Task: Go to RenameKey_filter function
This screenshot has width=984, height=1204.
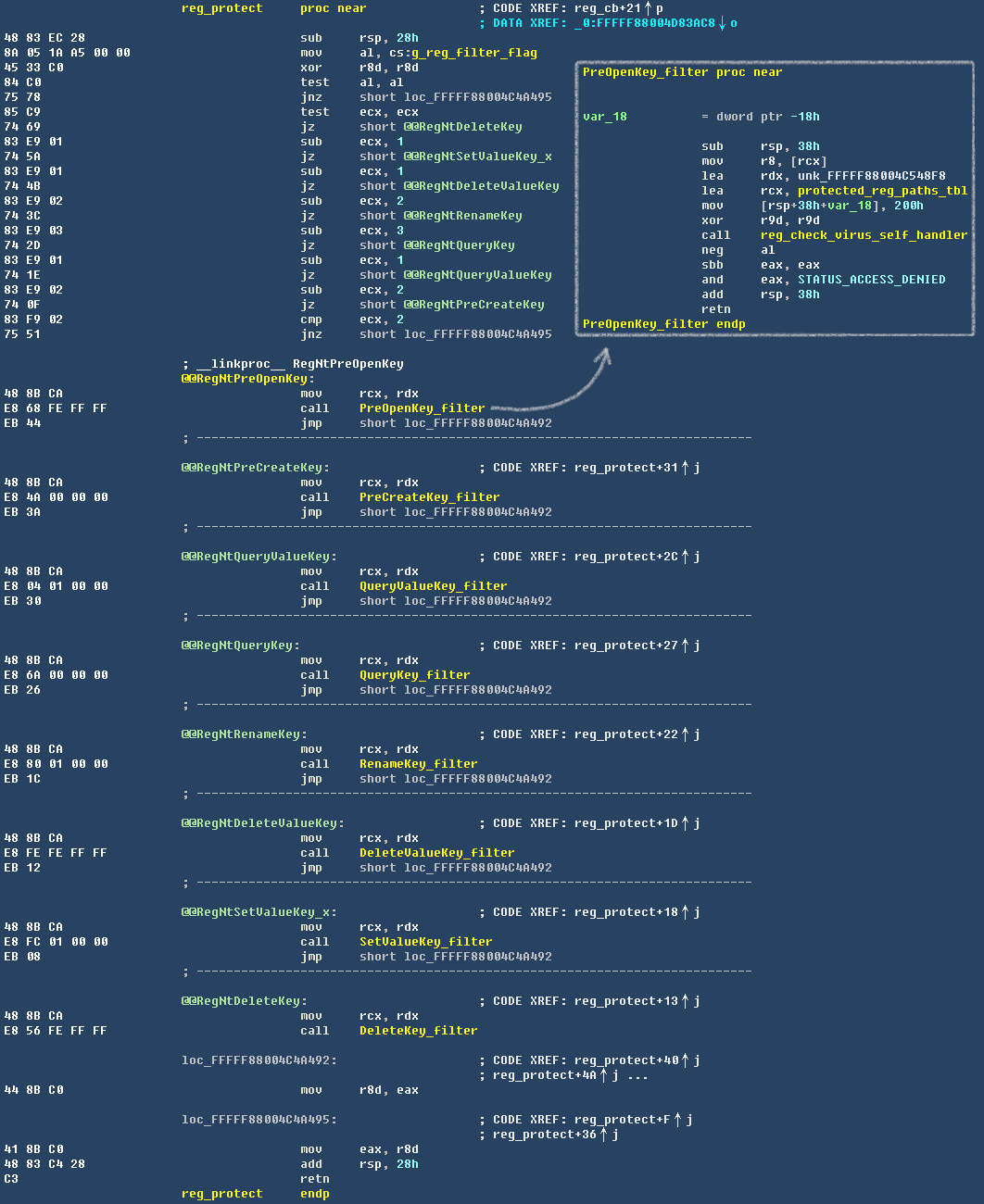Action: click(x=418, y=764)
